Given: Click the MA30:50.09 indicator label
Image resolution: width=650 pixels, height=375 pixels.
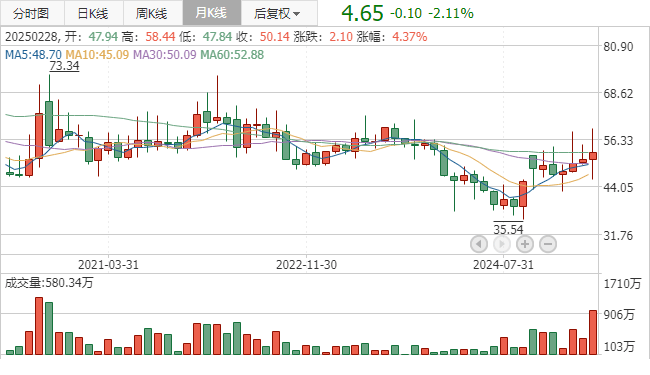Looking at the screenshot, I should 165,55.
